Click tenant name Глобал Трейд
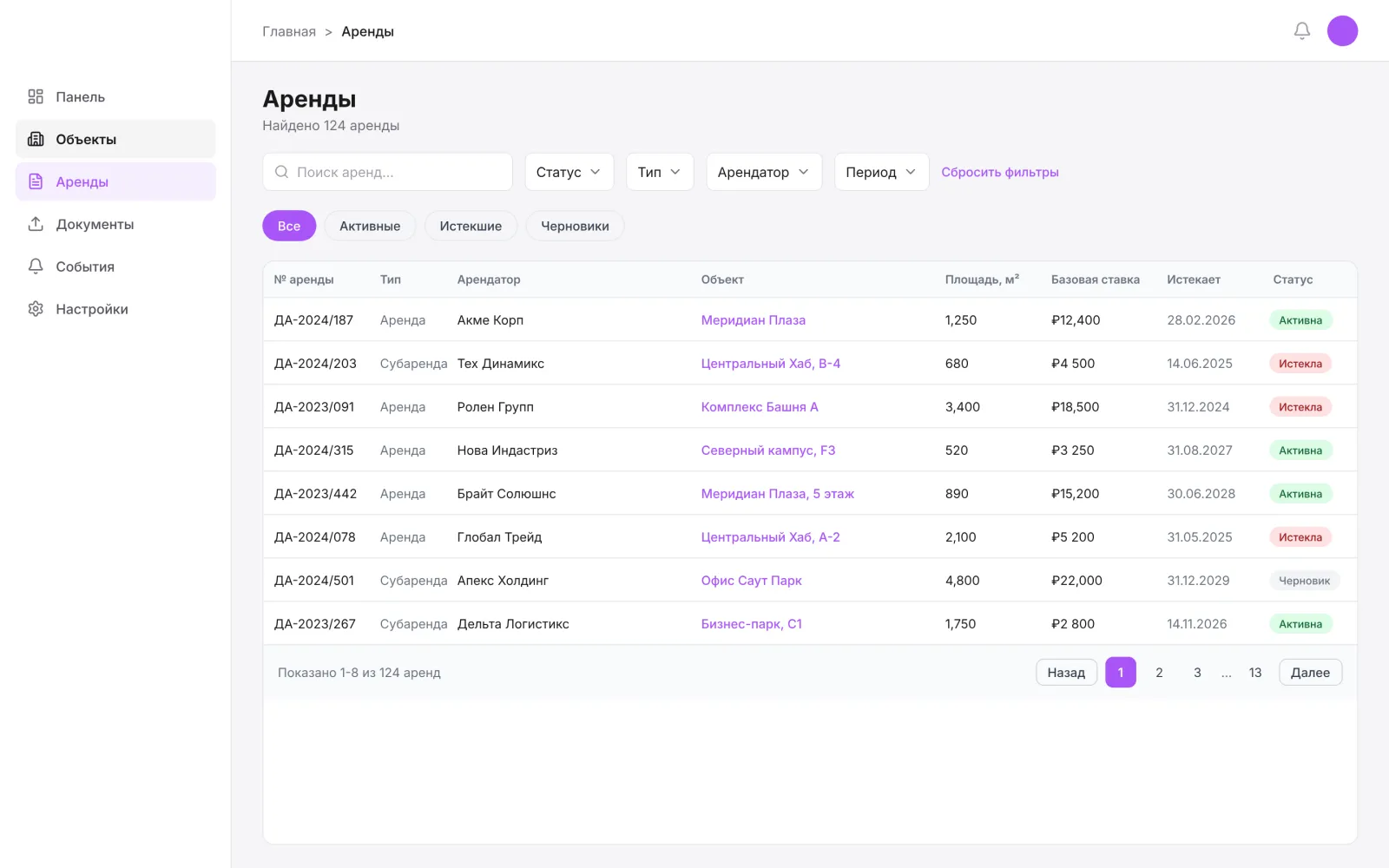Screen dimensions: 1389x868 (x=499, y=536)
